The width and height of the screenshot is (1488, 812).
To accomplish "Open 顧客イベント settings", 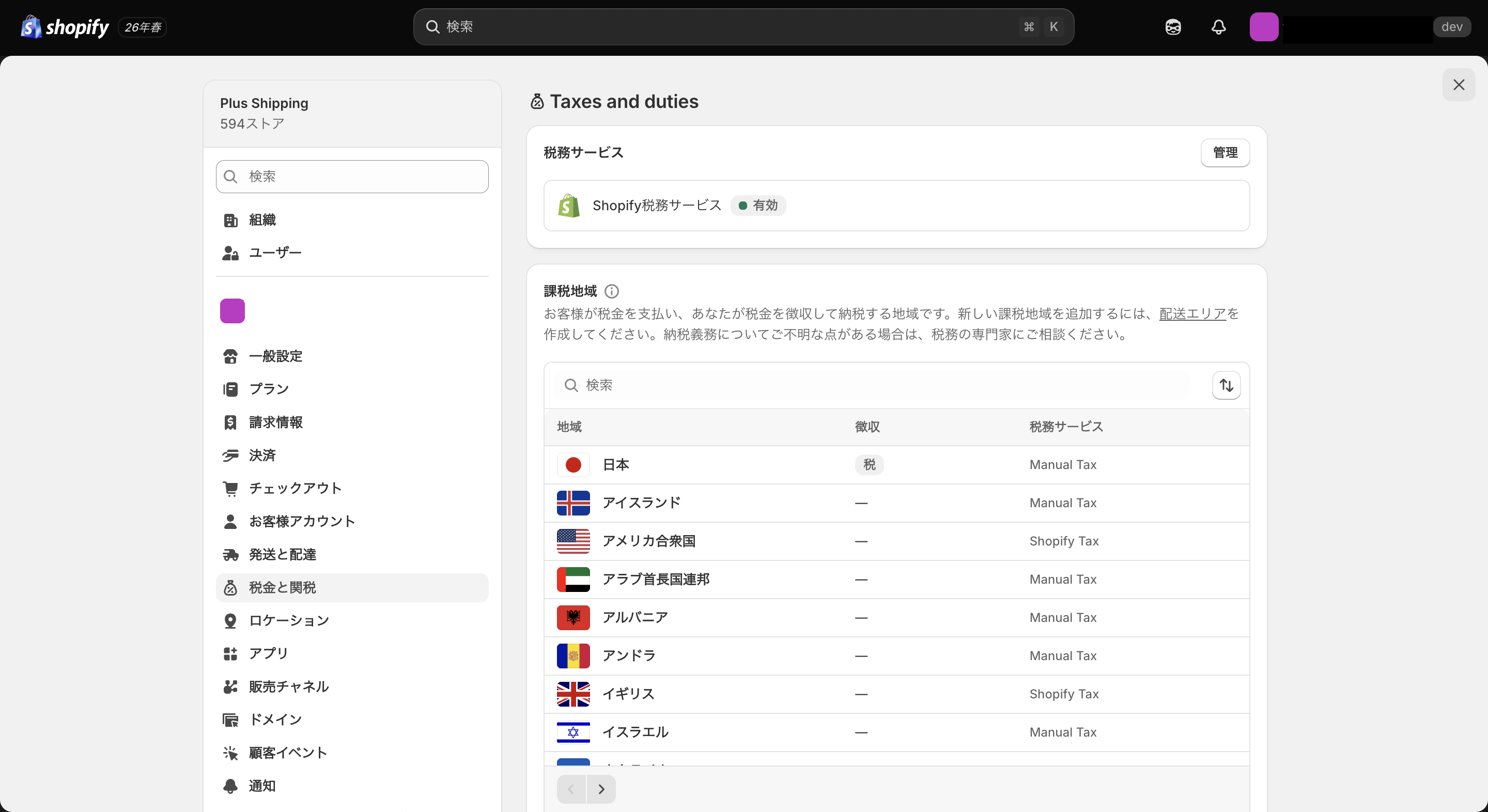I will click(x=352, y=753).
